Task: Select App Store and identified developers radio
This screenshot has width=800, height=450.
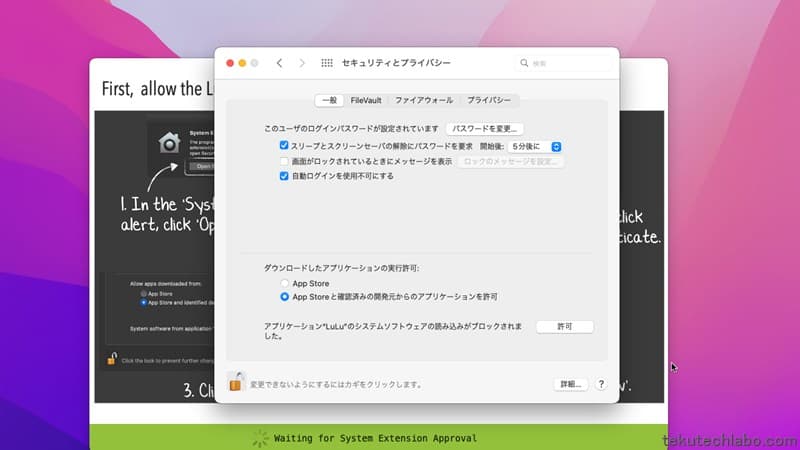Action: tap(285, 296)
